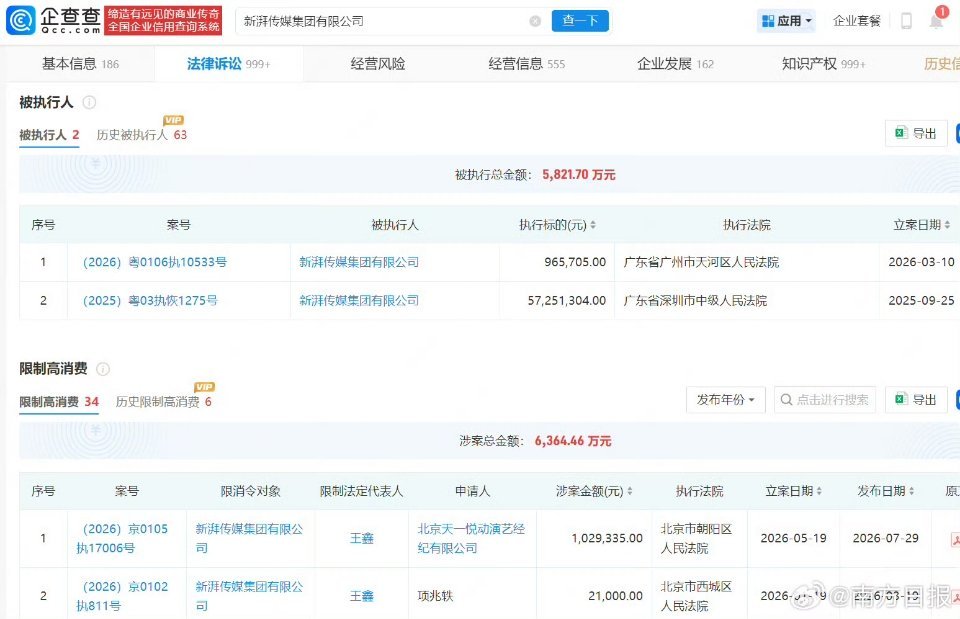
Task: Sort by 涉案金额(元) column arrows
Action: coord(629,491)
